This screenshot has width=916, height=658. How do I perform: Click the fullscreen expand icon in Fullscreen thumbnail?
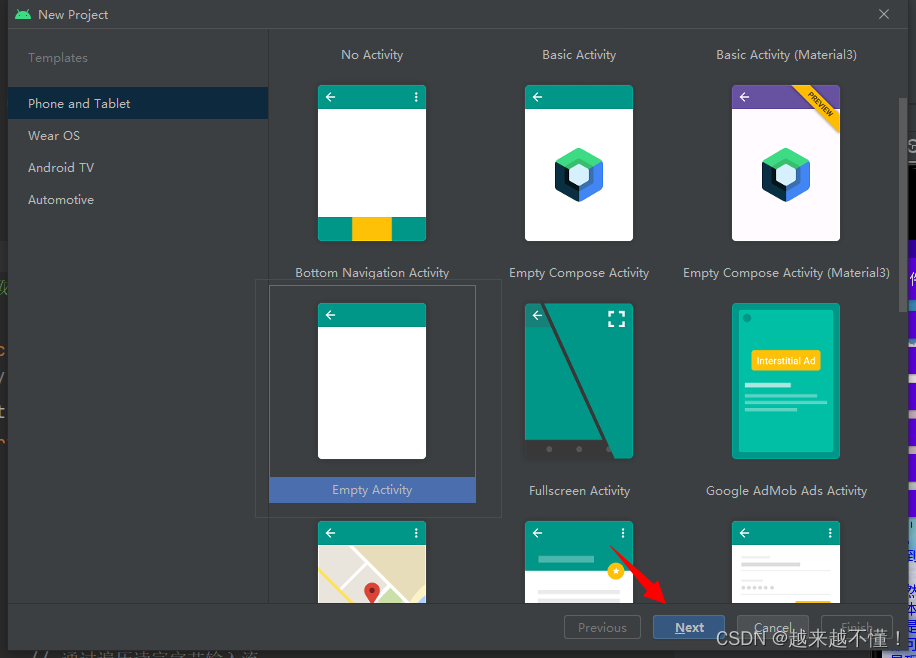coord(616,318)
